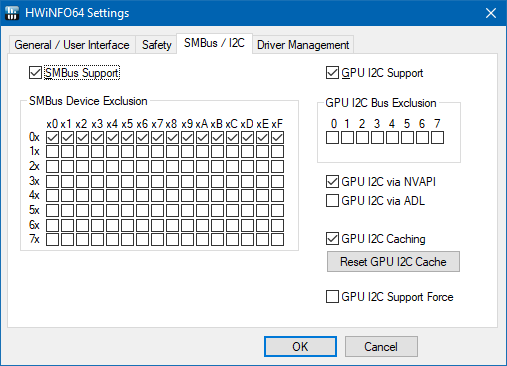The image size is (507, 366).
Task: Confirm settings with OK button
Action: coord(300,347)
